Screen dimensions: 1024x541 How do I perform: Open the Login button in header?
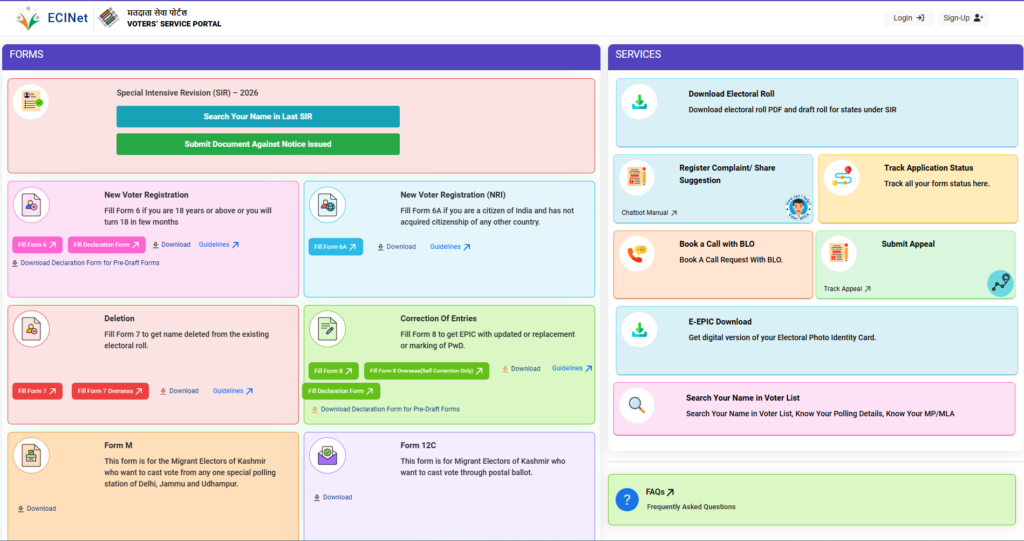tap(908, 18)
